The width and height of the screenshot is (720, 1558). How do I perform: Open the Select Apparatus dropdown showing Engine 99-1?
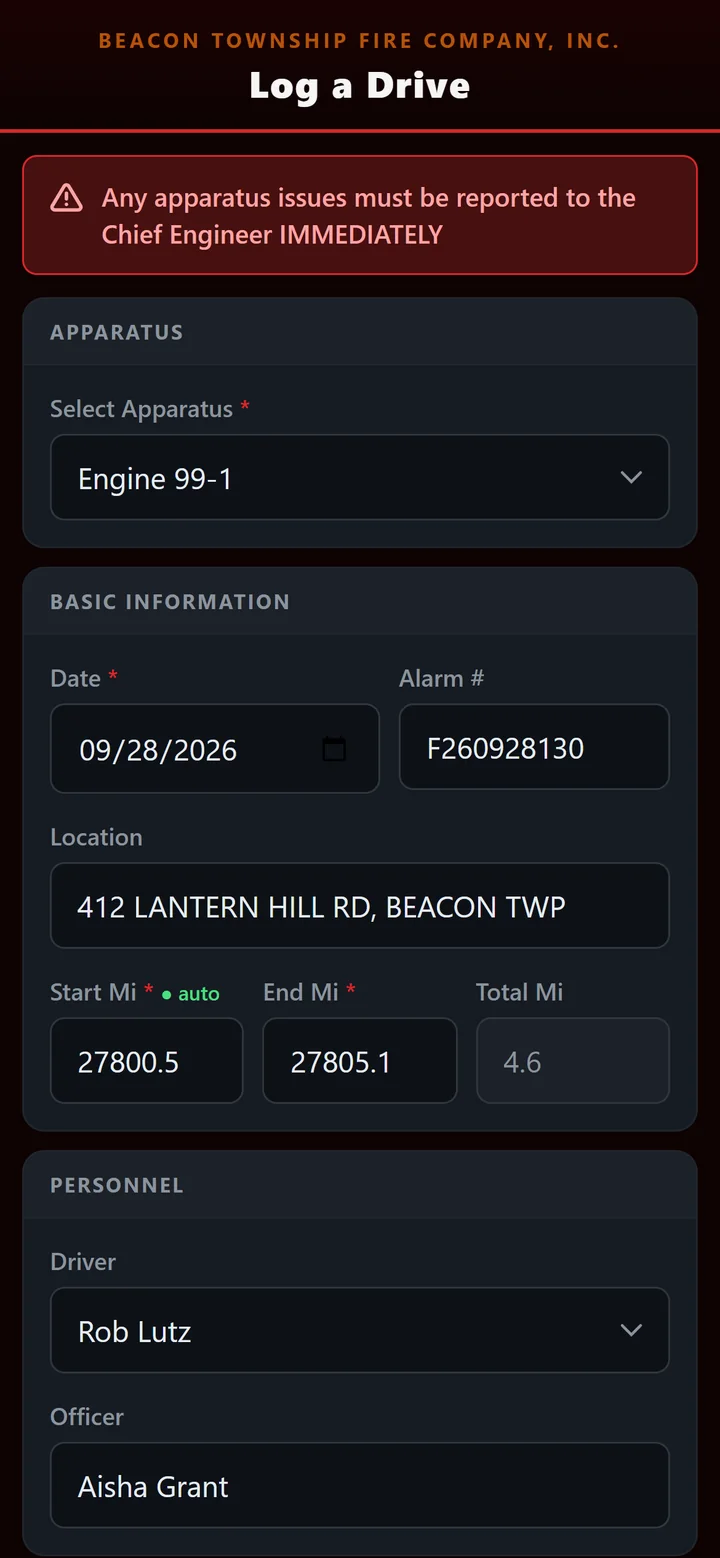[x=360, y=477]
